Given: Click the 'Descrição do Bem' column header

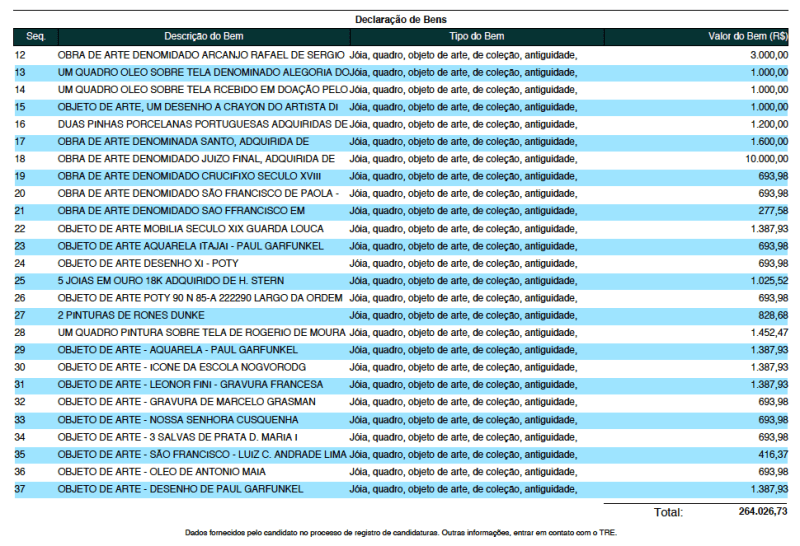Looking at the screenshot, I should coord(203,37).
